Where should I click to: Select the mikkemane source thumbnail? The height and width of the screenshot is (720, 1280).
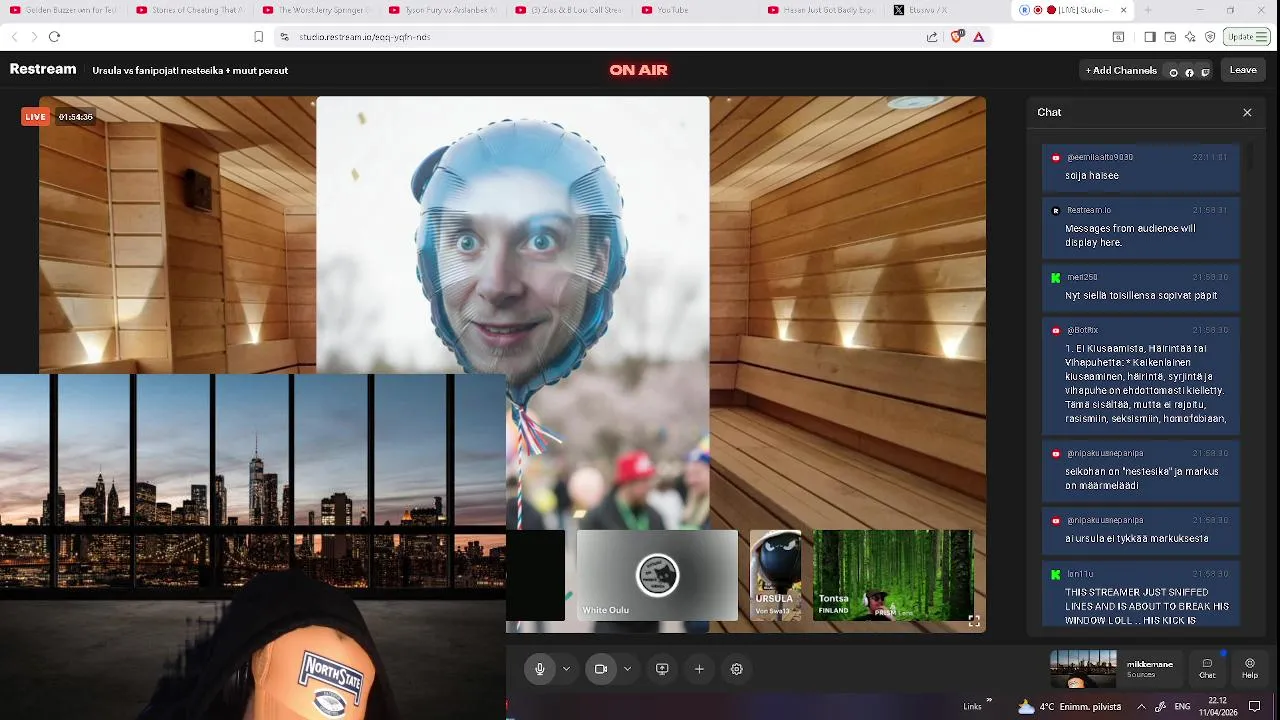1083,669
